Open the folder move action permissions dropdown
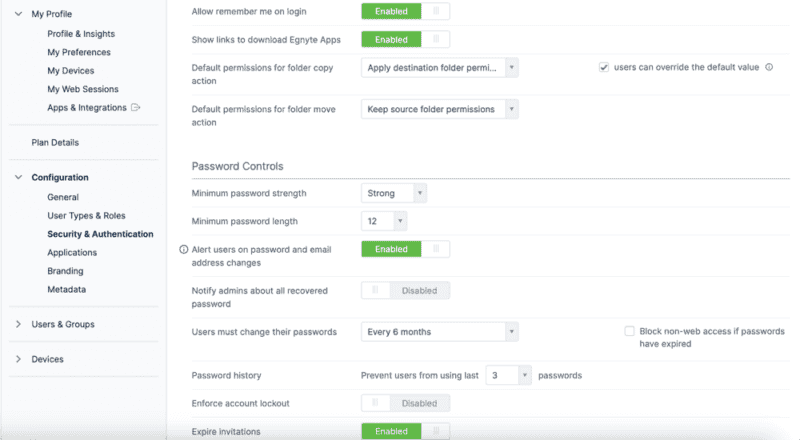Image resolution: width=800 pixels, height=440 pixels. 439,109
